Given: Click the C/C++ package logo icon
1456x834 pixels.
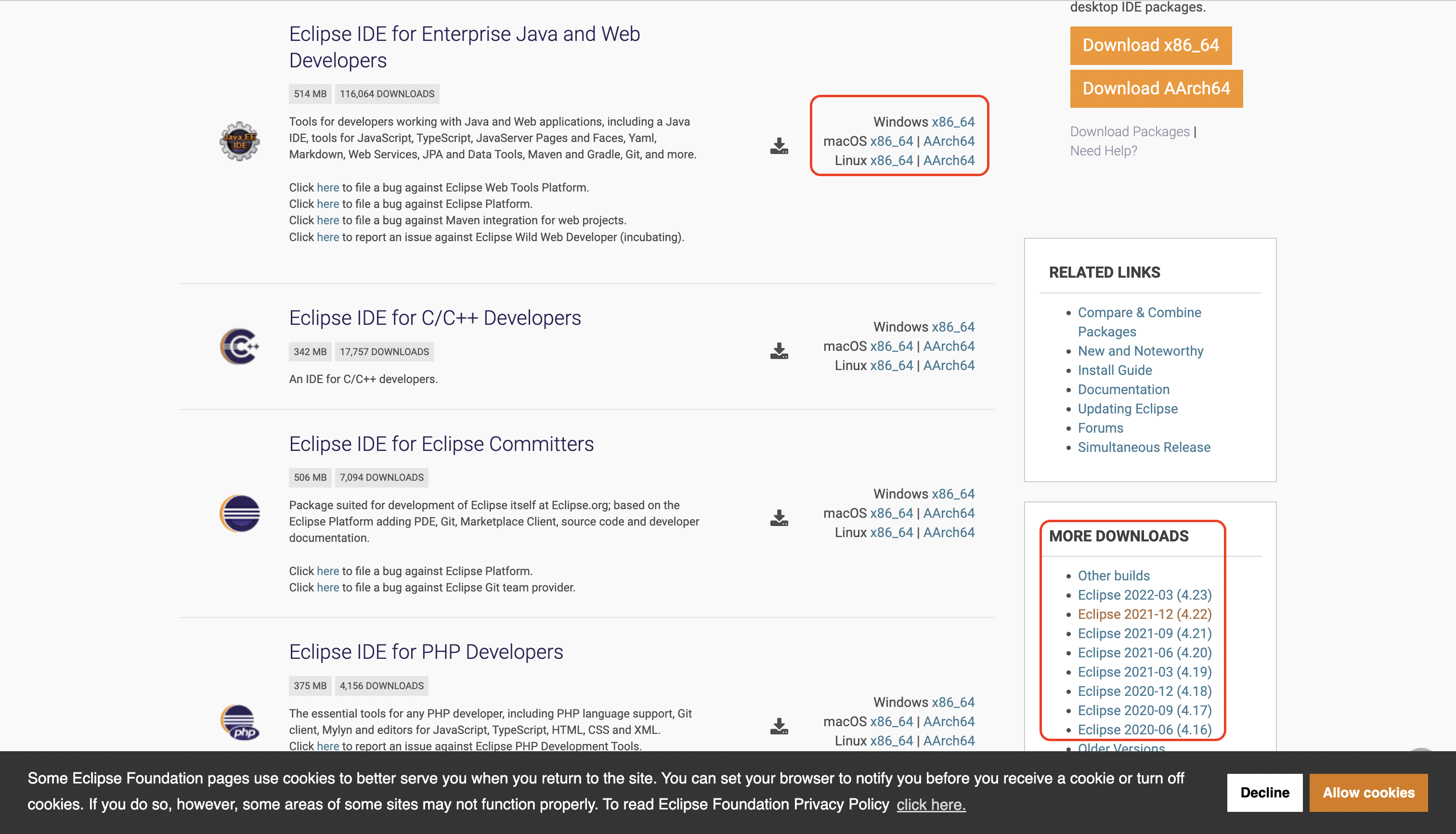Looking at the screenshot, I should pyautogui.click(x=239, y=346).
